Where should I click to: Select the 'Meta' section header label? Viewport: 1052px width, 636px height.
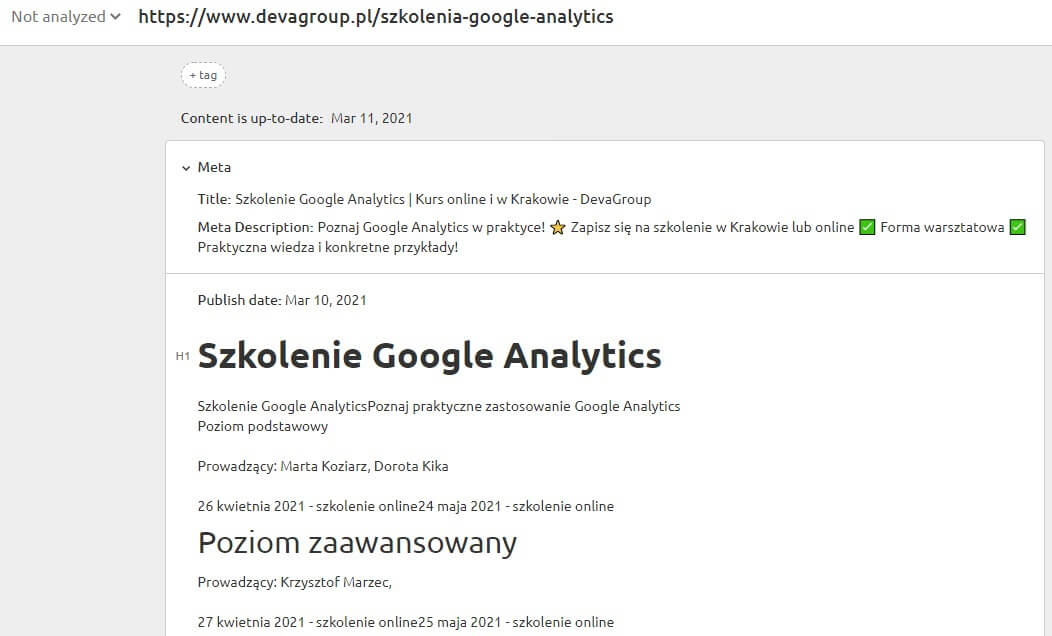point(214,167)
